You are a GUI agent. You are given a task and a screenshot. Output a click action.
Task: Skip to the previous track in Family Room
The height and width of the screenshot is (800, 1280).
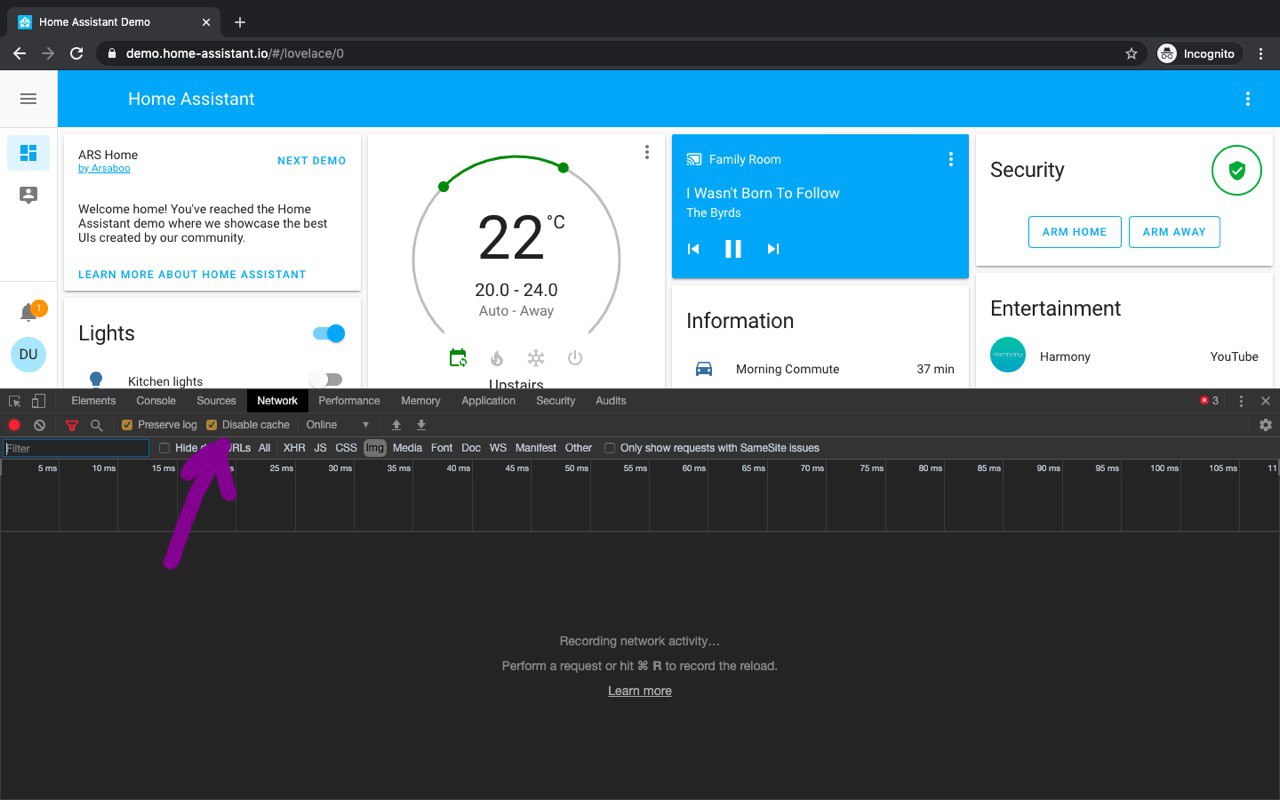pyautogui.click(x=693, y=249)
